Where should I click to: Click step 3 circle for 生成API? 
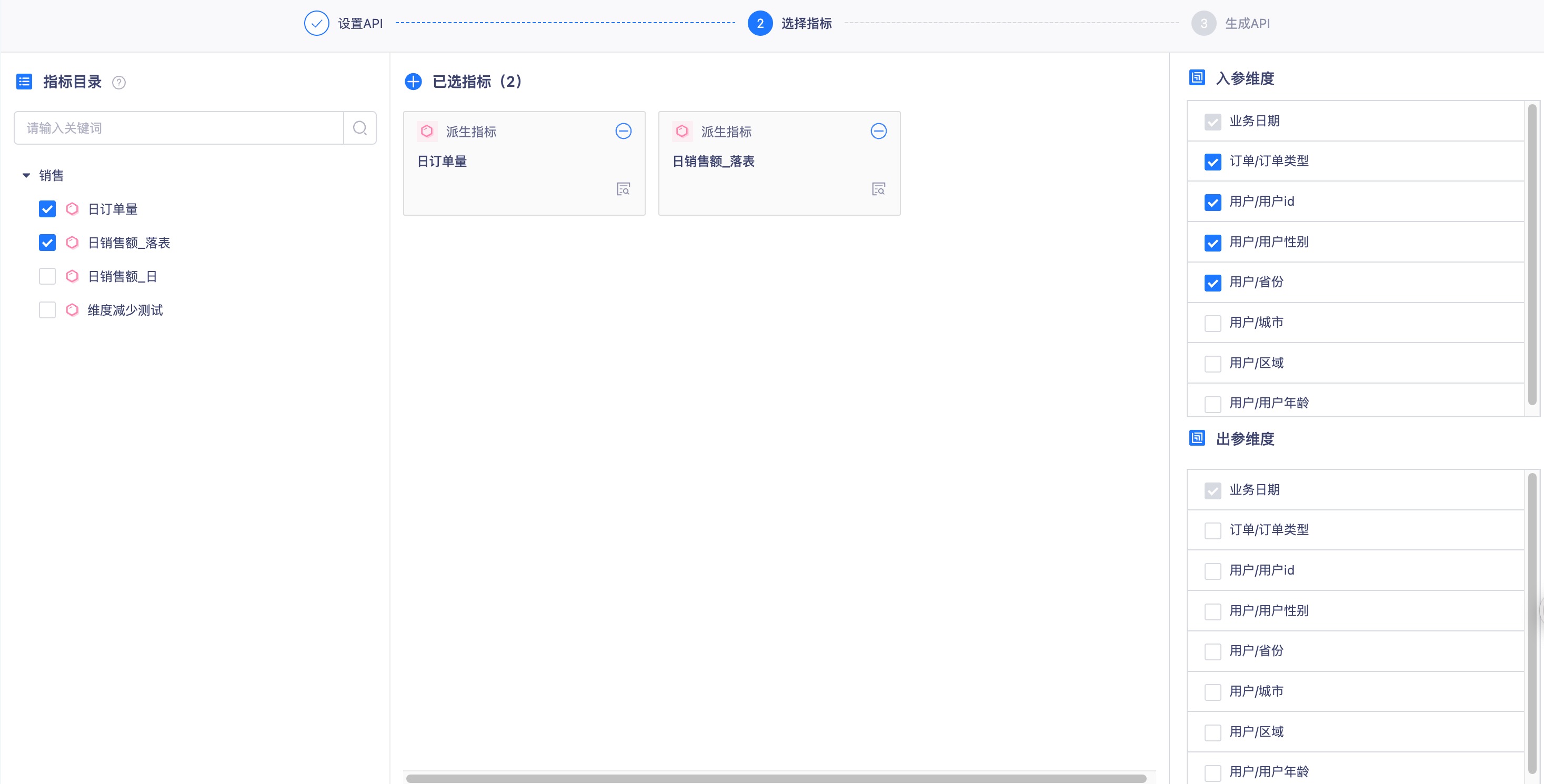[1204, 23]
